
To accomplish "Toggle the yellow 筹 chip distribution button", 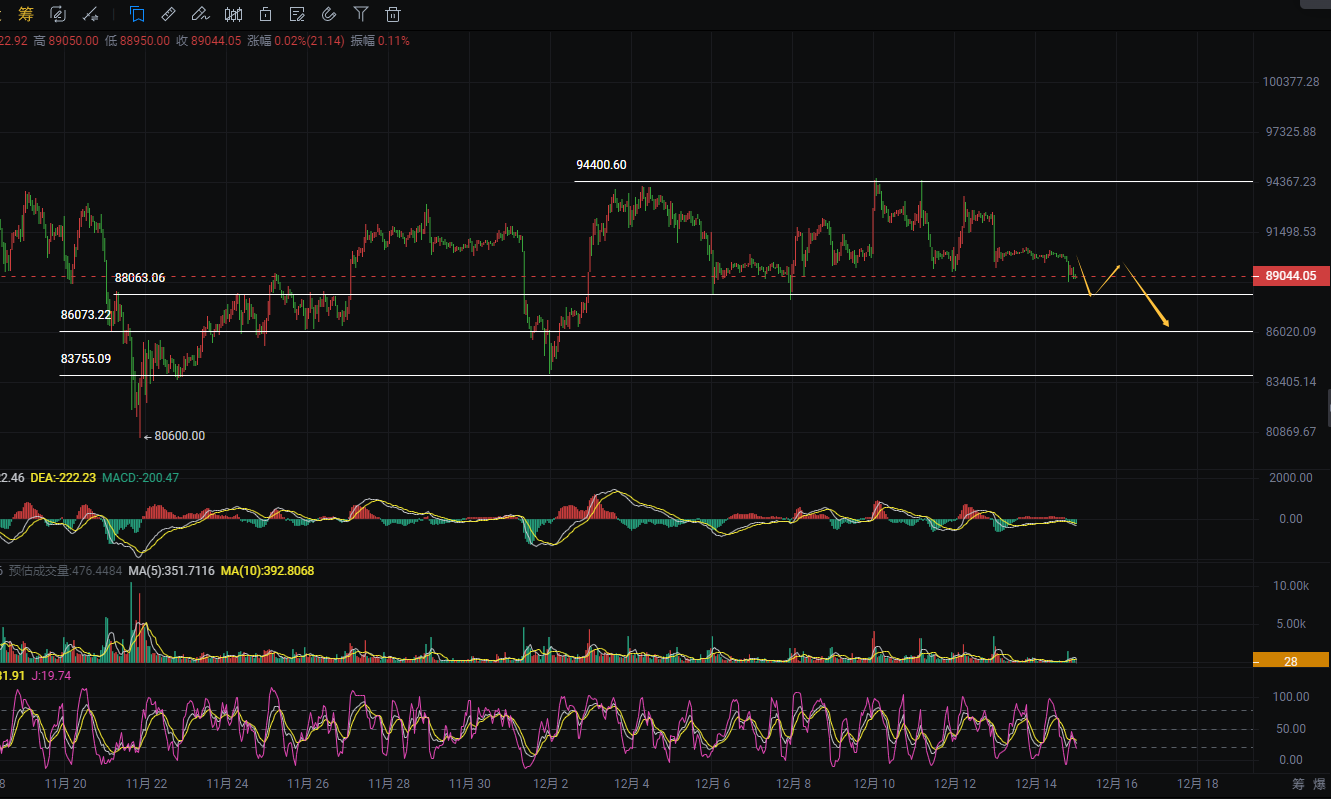I will point(26,14).
